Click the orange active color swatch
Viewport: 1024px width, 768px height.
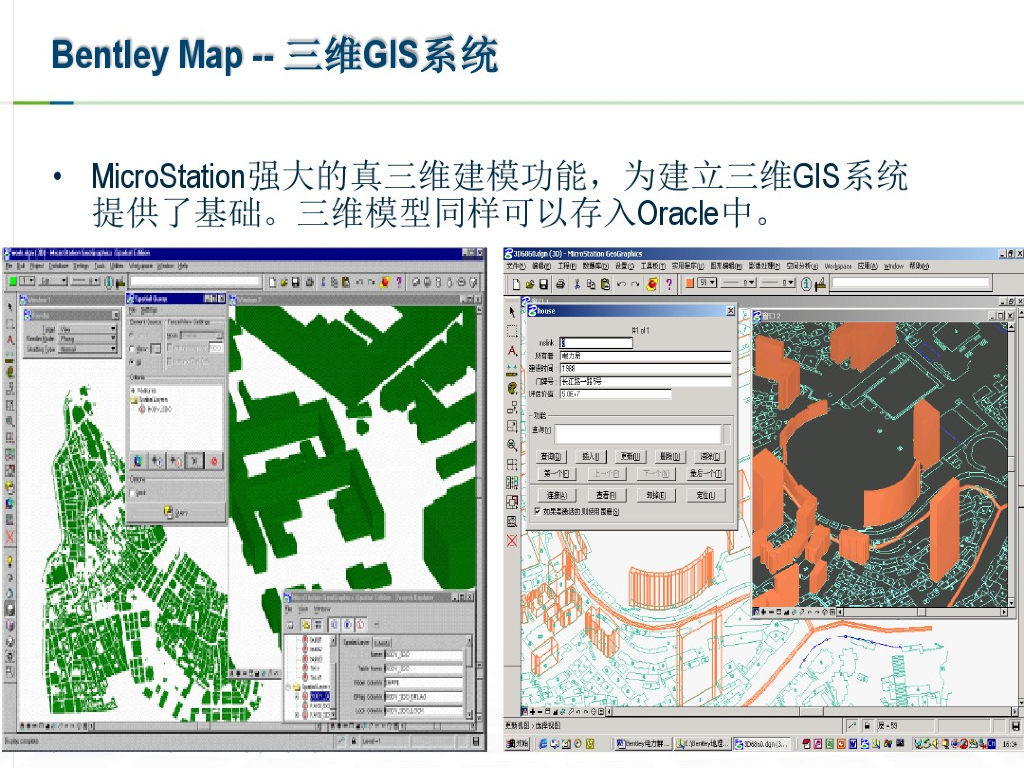point(690,284)
